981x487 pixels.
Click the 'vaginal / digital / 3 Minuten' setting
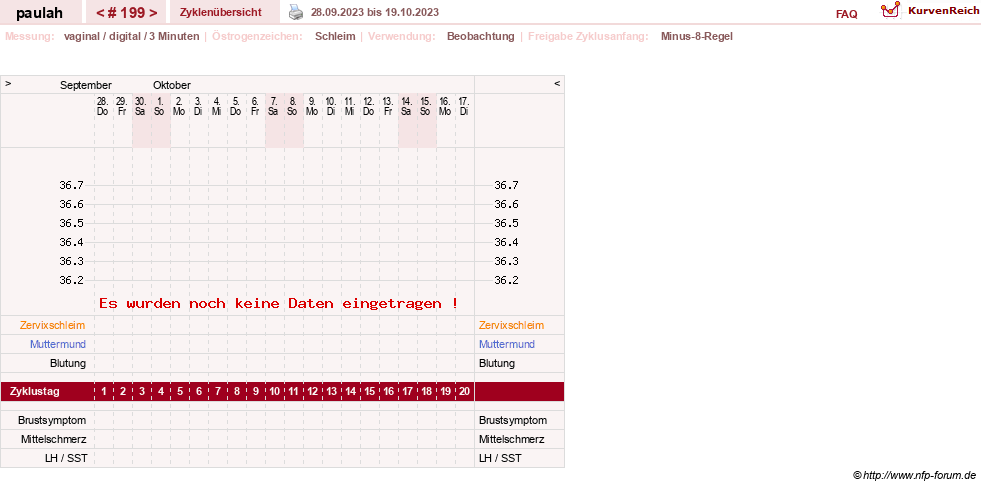point(131,36)
